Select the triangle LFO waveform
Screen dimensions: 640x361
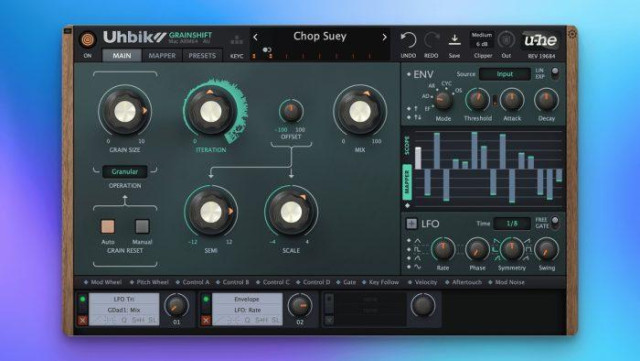tap(417, 241)
